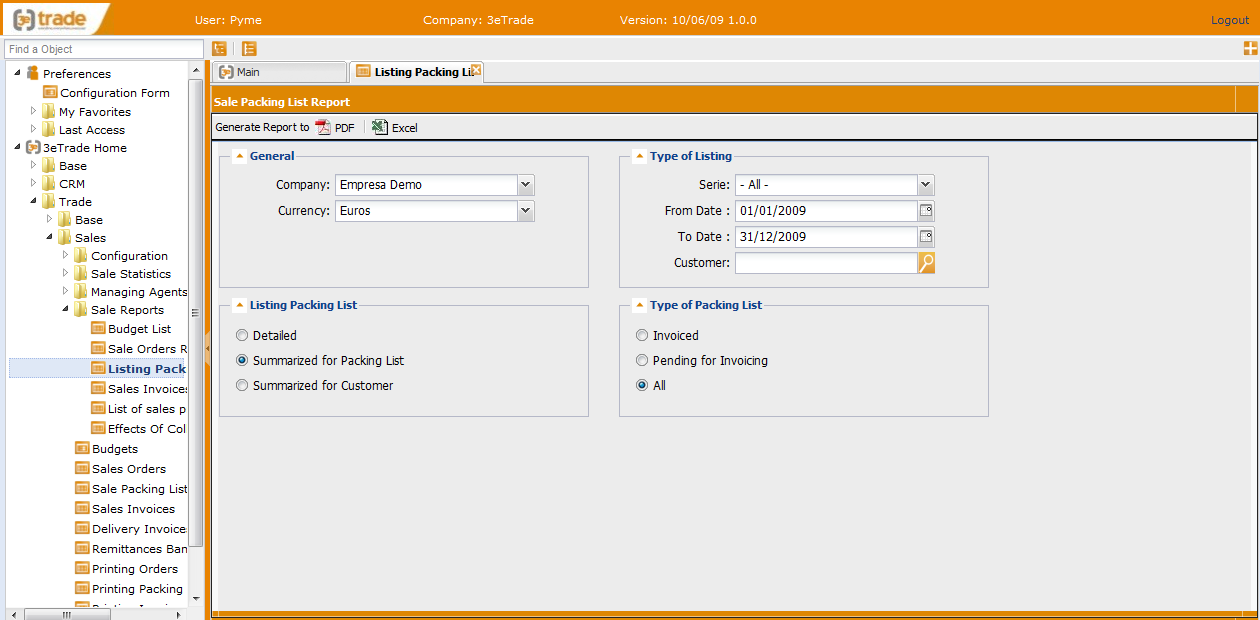Click the Find a Object search field
The height and width of the screenshot is (620, 1260).
tap(104, 49)
